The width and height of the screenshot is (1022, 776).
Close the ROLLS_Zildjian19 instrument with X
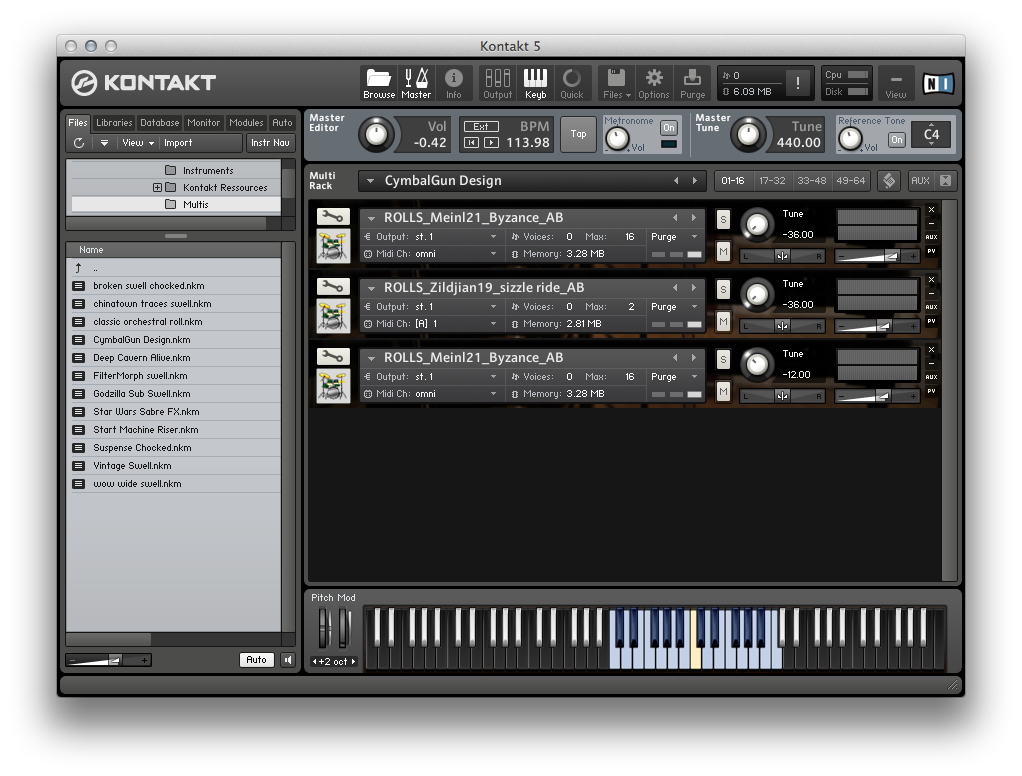point(931,280)
